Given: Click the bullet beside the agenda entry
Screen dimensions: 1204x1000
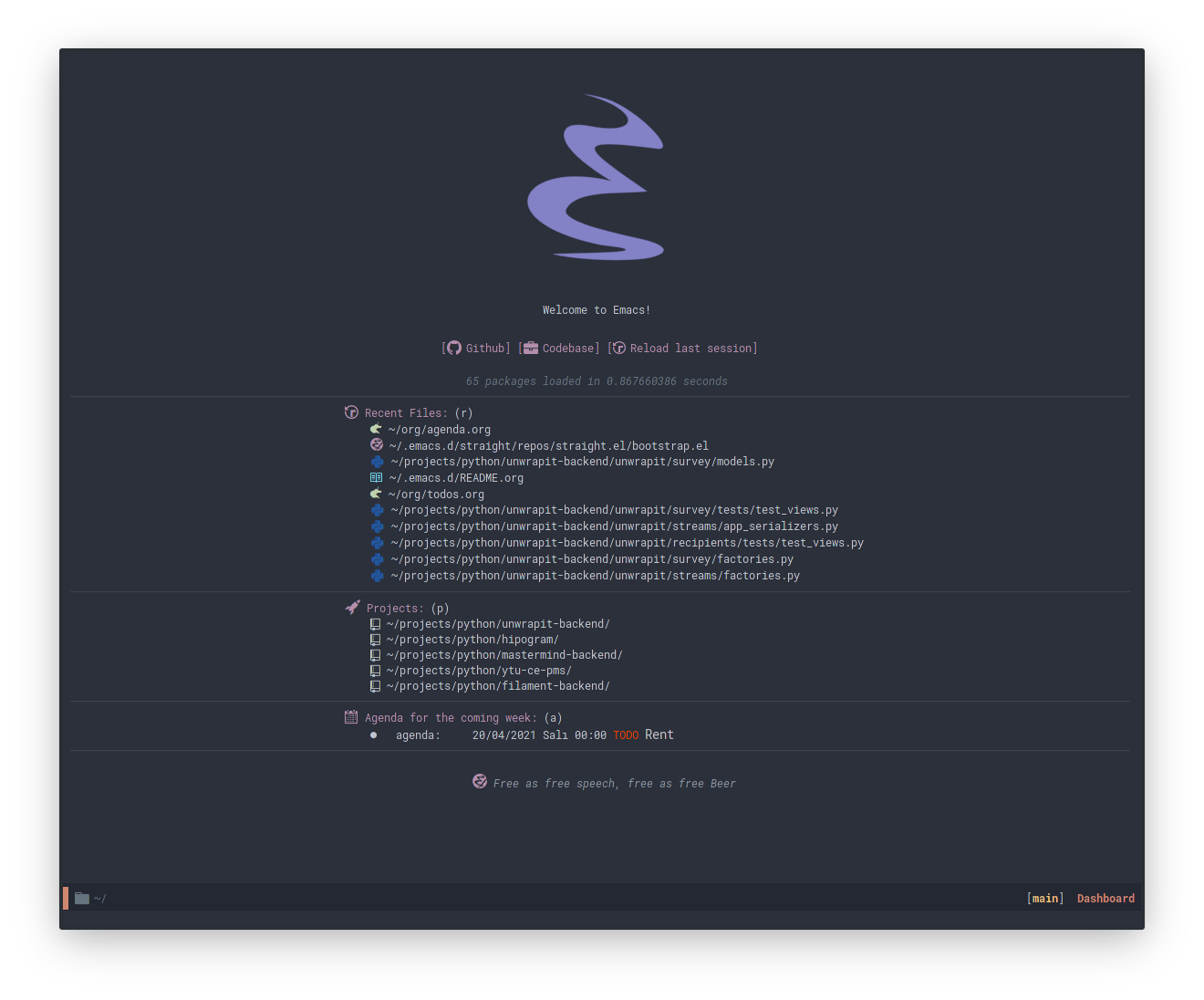Looking at the screenshot, I should click(374, 734).
